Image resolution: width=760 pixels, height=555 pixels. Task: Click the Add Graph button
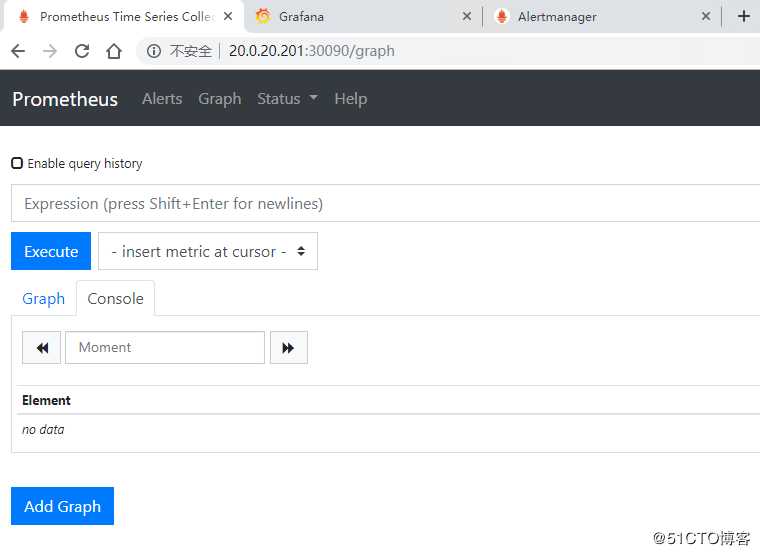pos(63,506)
